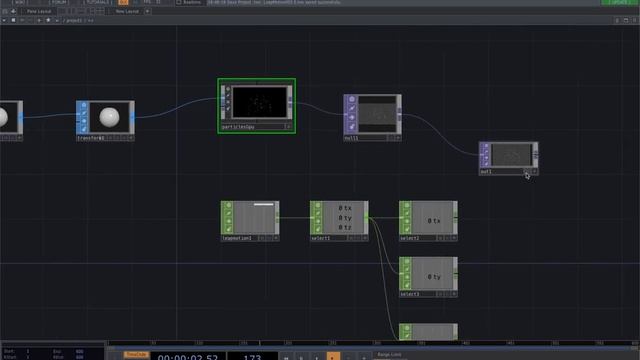The height and width of the screenshot is (360, 640).
Task: Toggle bypass flag on select1 node
Action: pos(318,221)
